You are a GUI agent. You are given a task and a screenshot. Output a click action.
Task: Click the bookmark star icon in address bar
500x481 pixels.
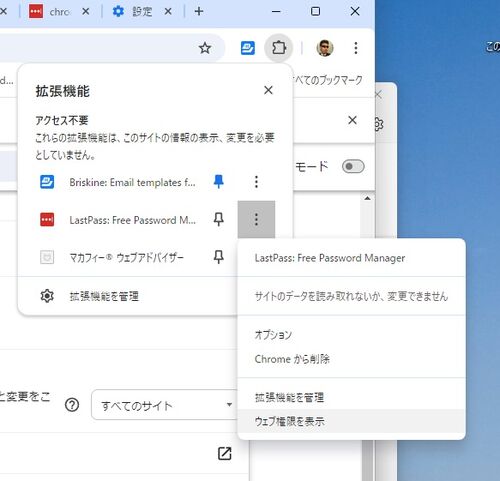point(205,48)
